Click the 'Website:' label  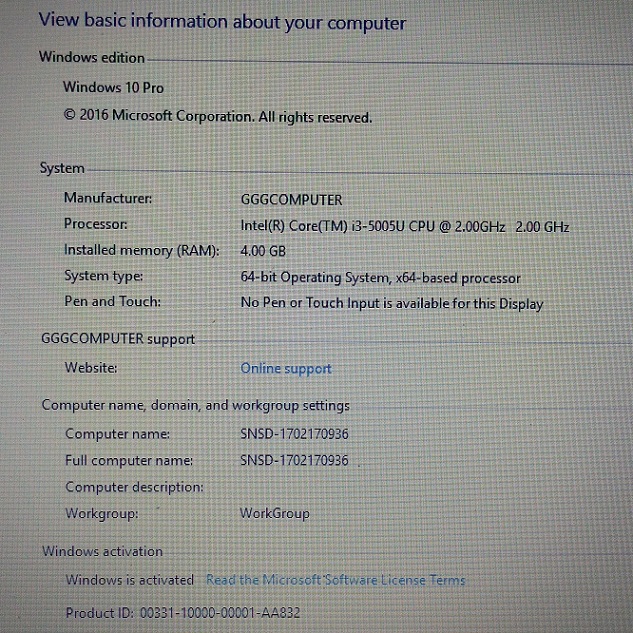click(x=91, y=367)
